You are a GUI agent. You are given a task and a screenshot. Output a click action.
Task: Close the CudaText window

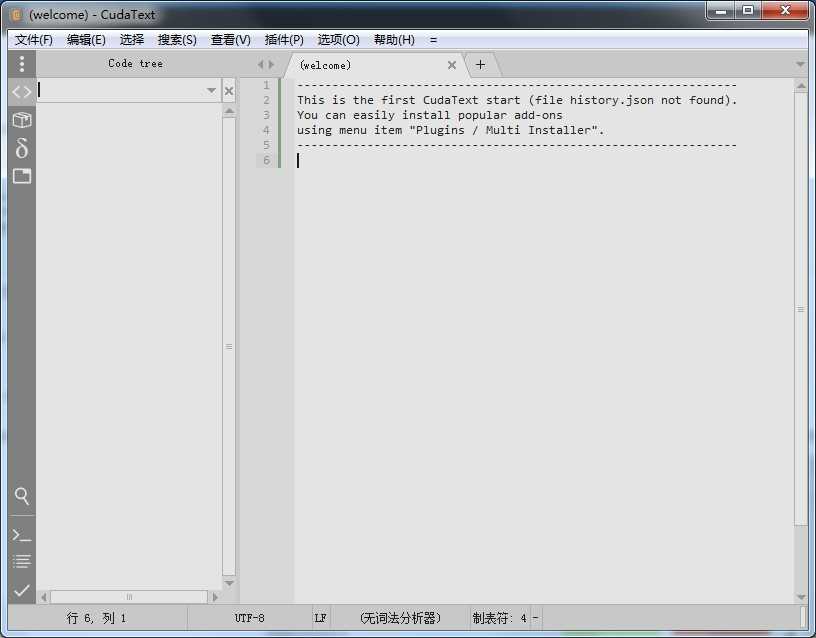pyautogui.click(x=785, y=10)
